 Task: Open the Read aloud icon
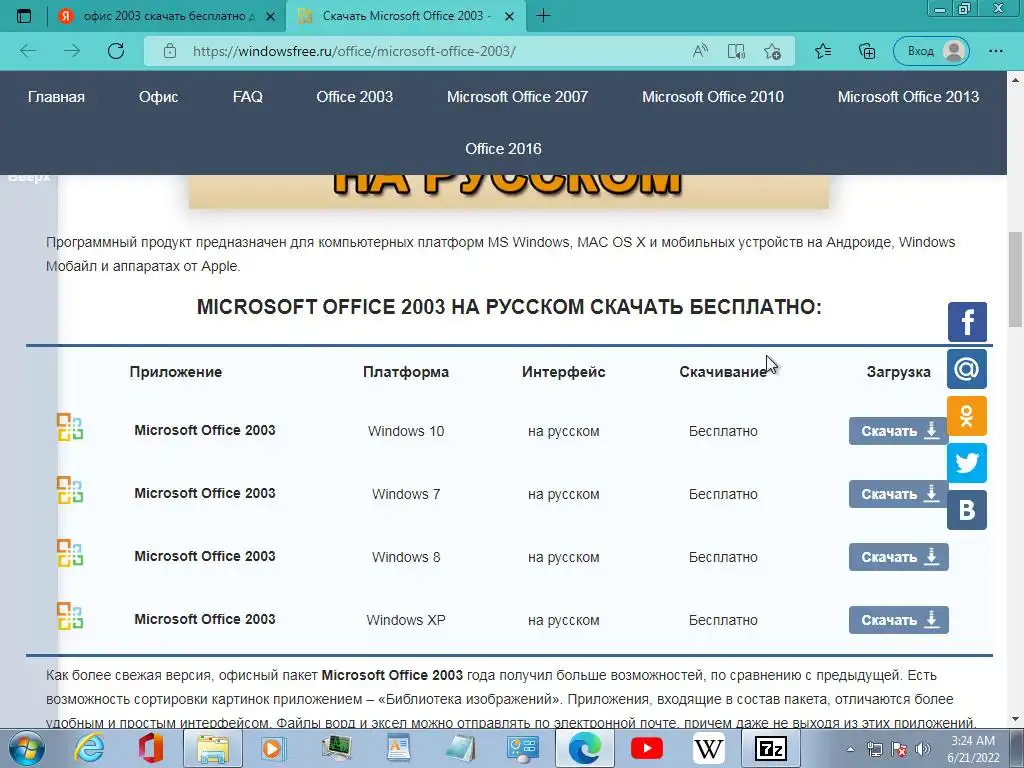pyautogui.click(x=701, y=51)
